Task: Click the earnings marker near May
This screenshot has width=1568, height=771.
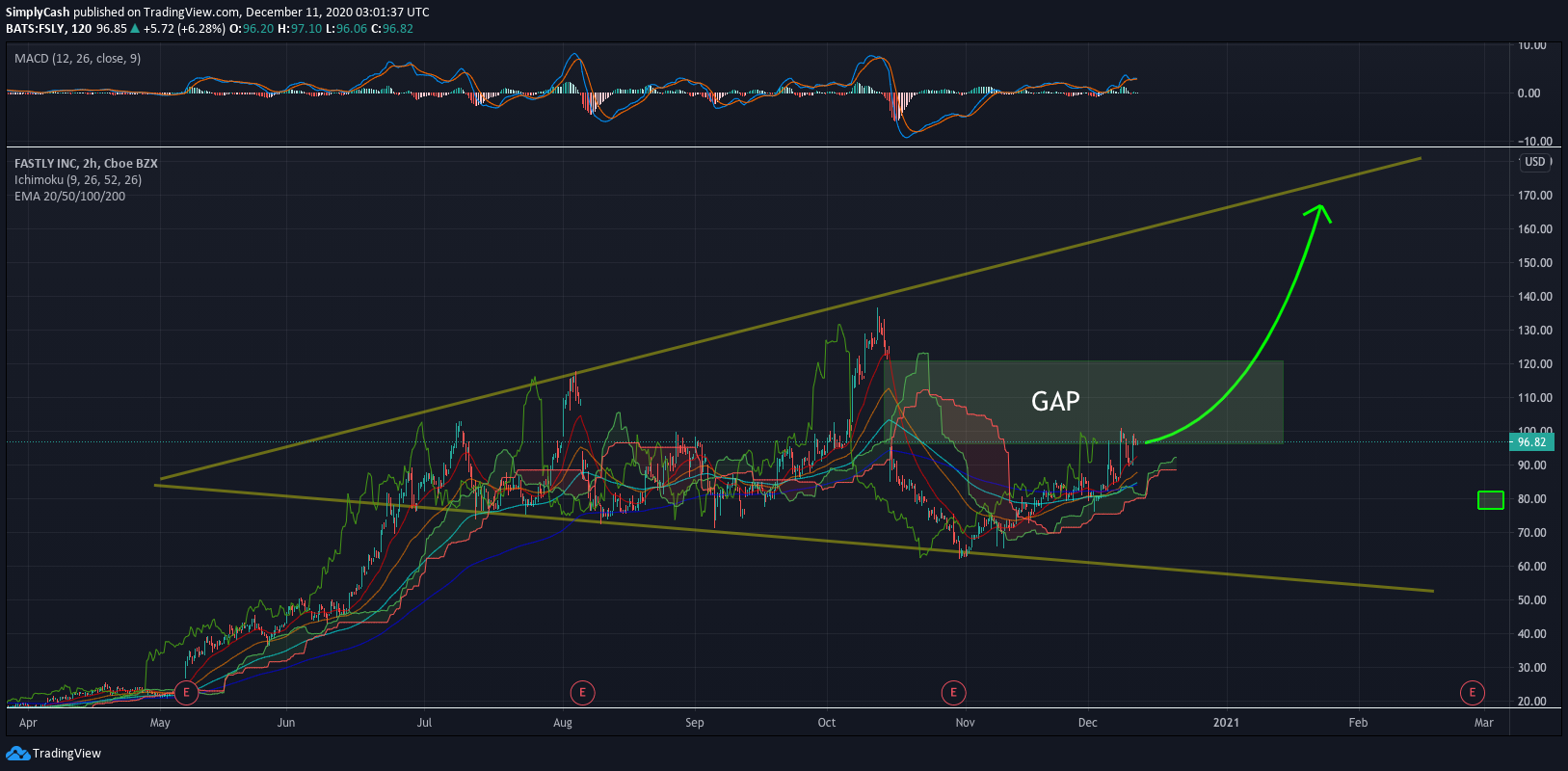Action: [x=187, y=692]
